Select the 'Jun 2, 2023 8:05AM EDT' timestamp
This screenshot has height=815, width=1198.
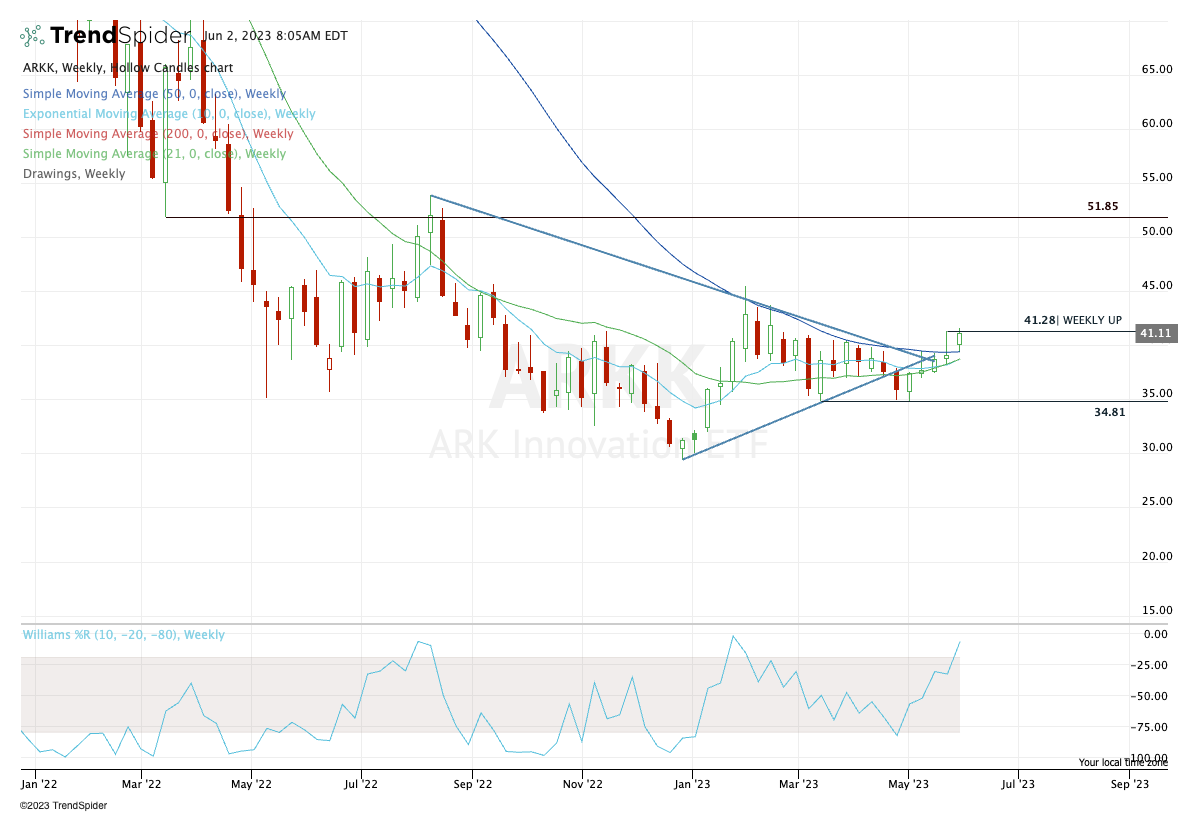pyautogui.click(x=276, y=36)
